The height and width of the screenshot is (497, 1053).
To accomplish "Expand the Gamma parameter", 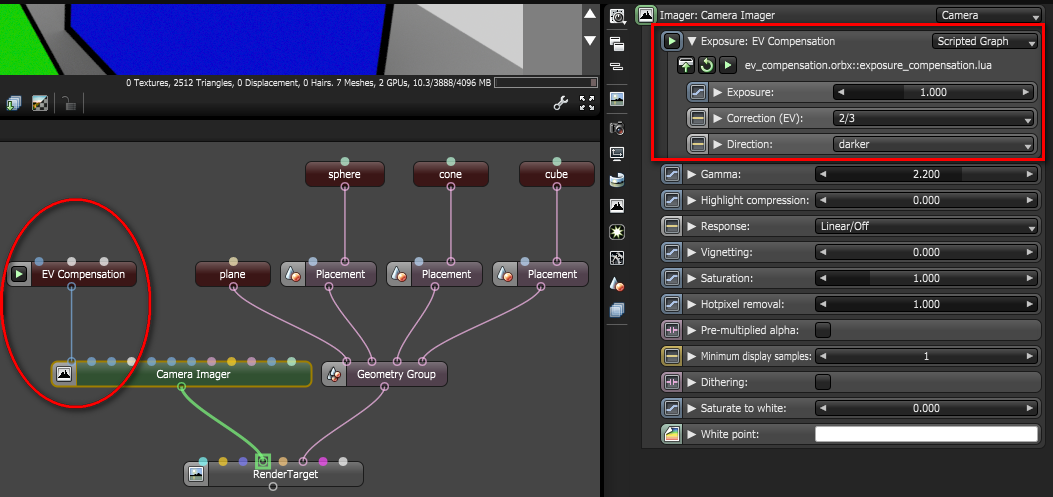I will click(x=692, y=175).
